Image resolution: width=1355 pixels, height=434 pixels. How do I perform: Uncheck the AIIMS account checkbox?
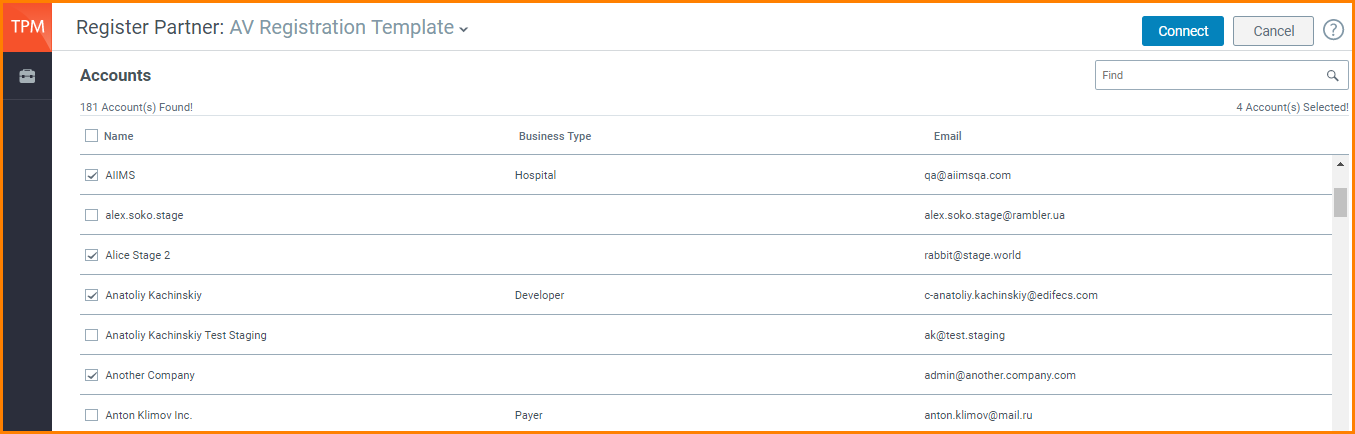(92, 175)
